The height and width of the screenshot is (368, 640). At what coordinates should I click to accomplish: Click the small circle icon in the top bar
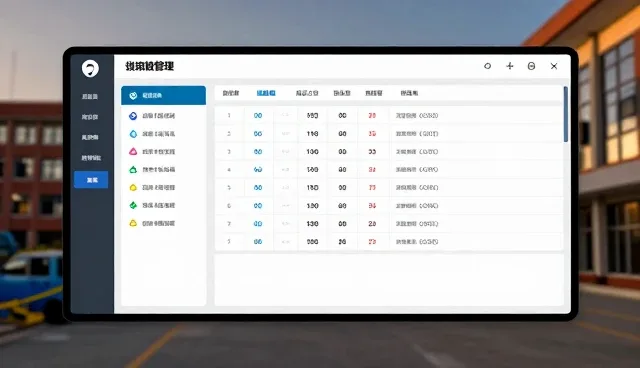(487, 66)
